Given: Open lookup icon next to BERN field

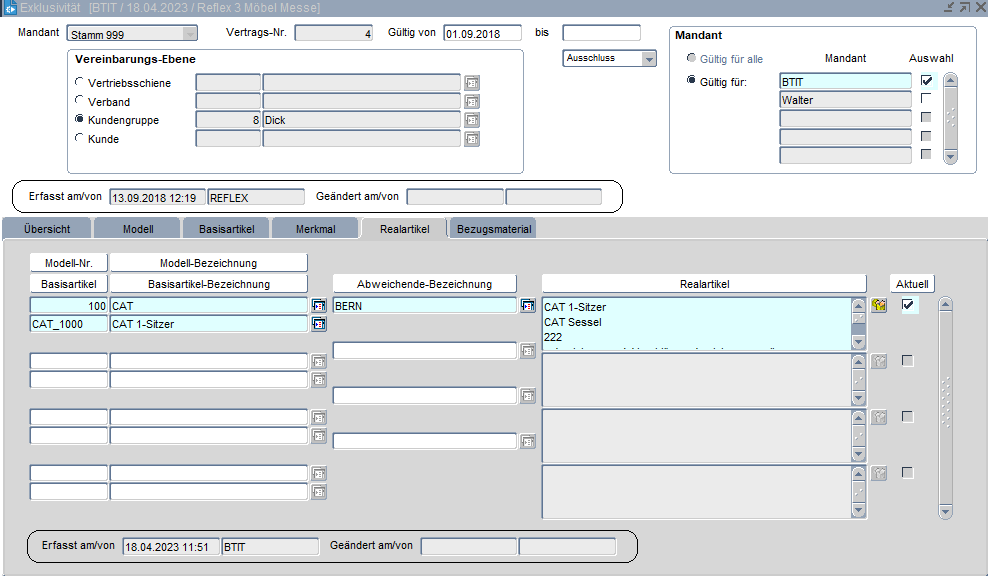Looking at the screenshot, I should [x=528, y=306].
